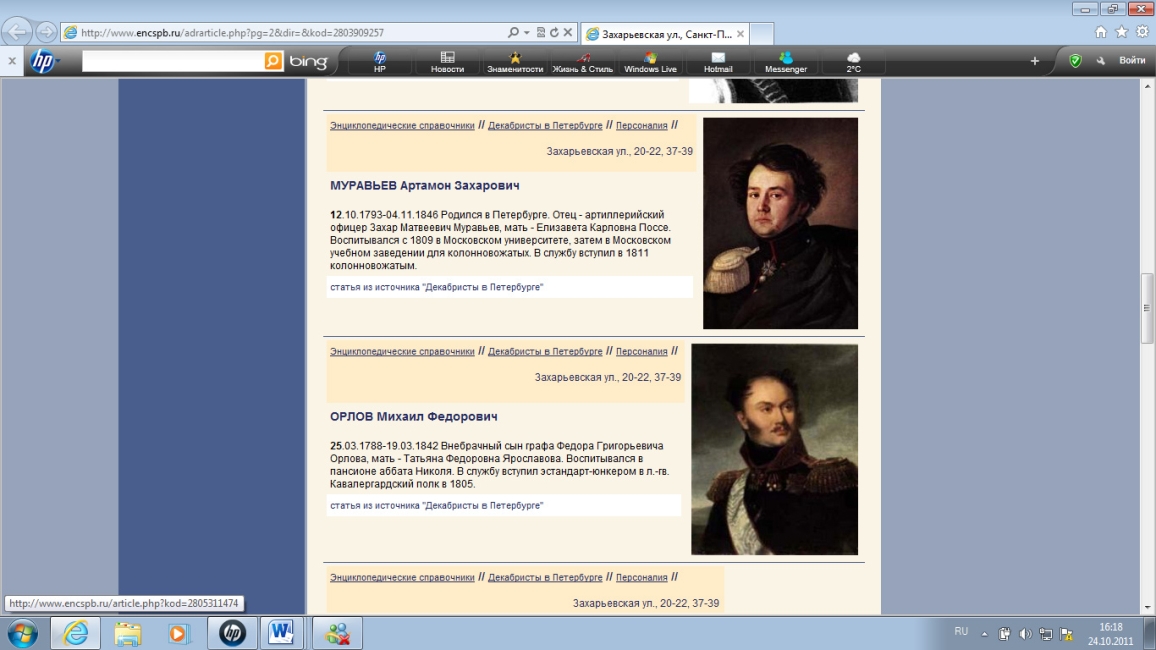1156x650 pixels.
Task: Open toolbar settings wrench icon
Action: [1101, 60]
